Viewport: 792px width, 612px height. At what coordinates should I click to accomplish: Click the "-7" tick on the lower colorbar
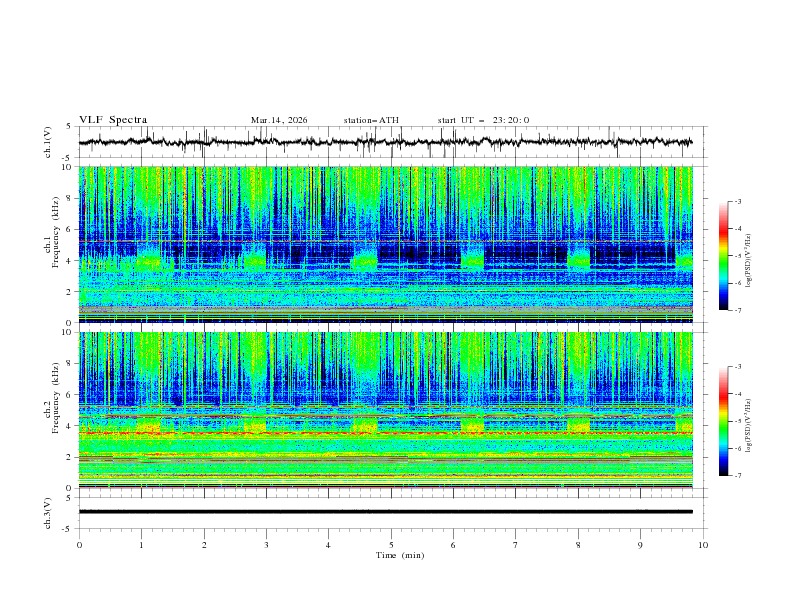click(x=737, y=476)
